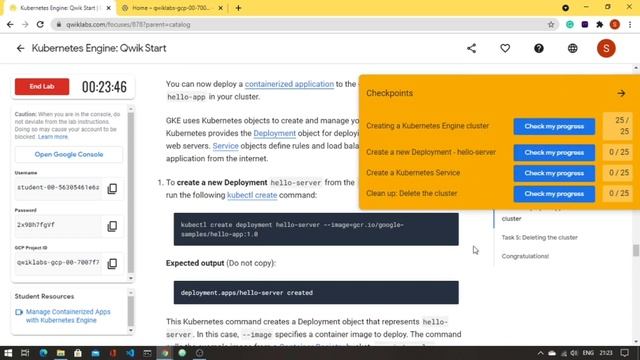The height and width of the screenshot is (360, 640).
Task: Open the notification center icon
Action: (624, 353)
